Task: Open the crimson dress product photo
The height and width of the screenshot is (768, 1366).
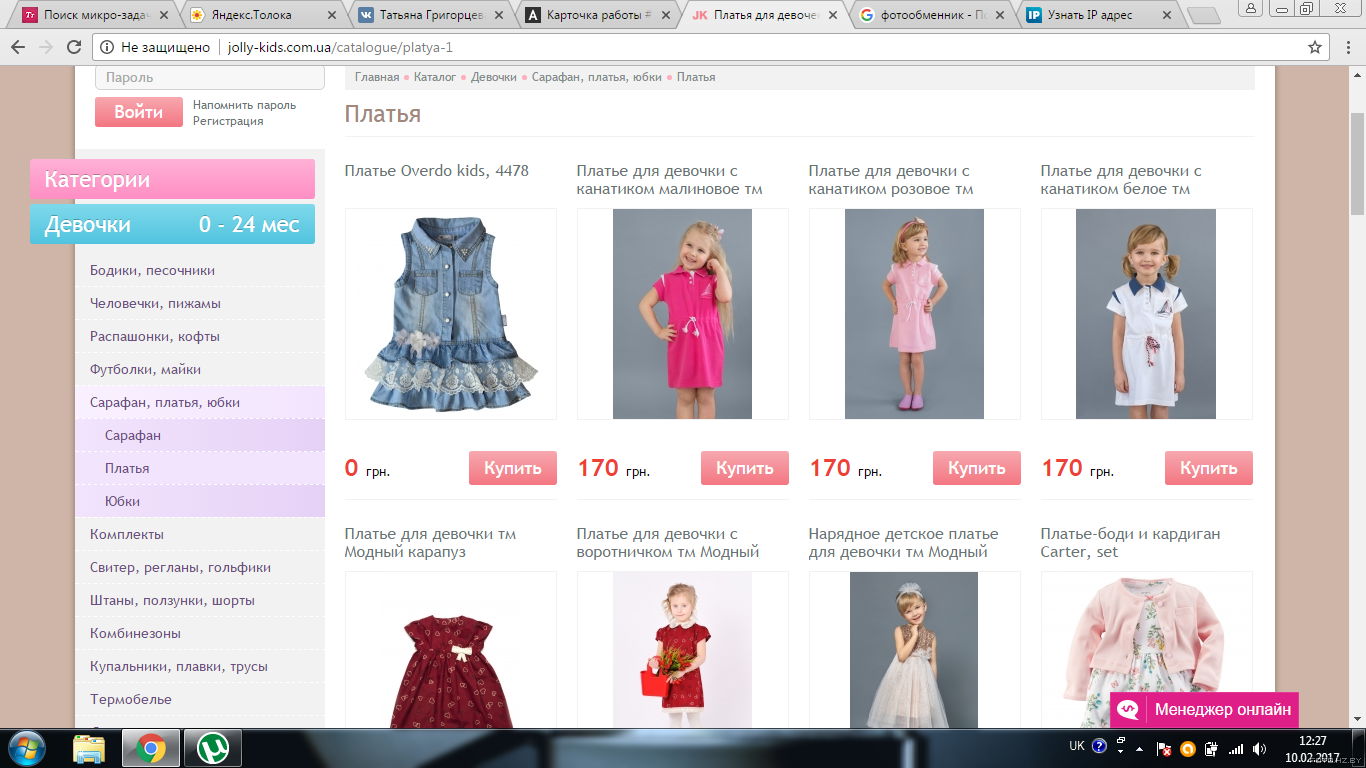Action: tap(682, 314)
